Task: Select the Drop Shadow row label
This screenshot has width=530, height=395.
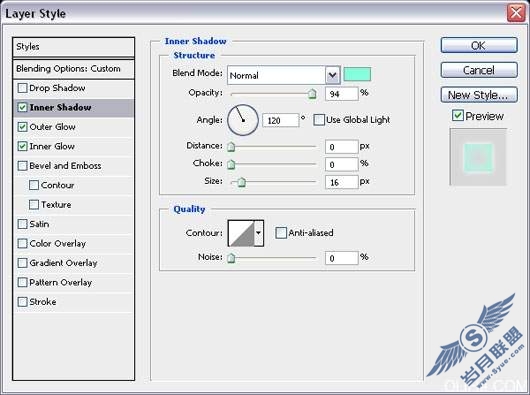Action: [x=57, y=88]
